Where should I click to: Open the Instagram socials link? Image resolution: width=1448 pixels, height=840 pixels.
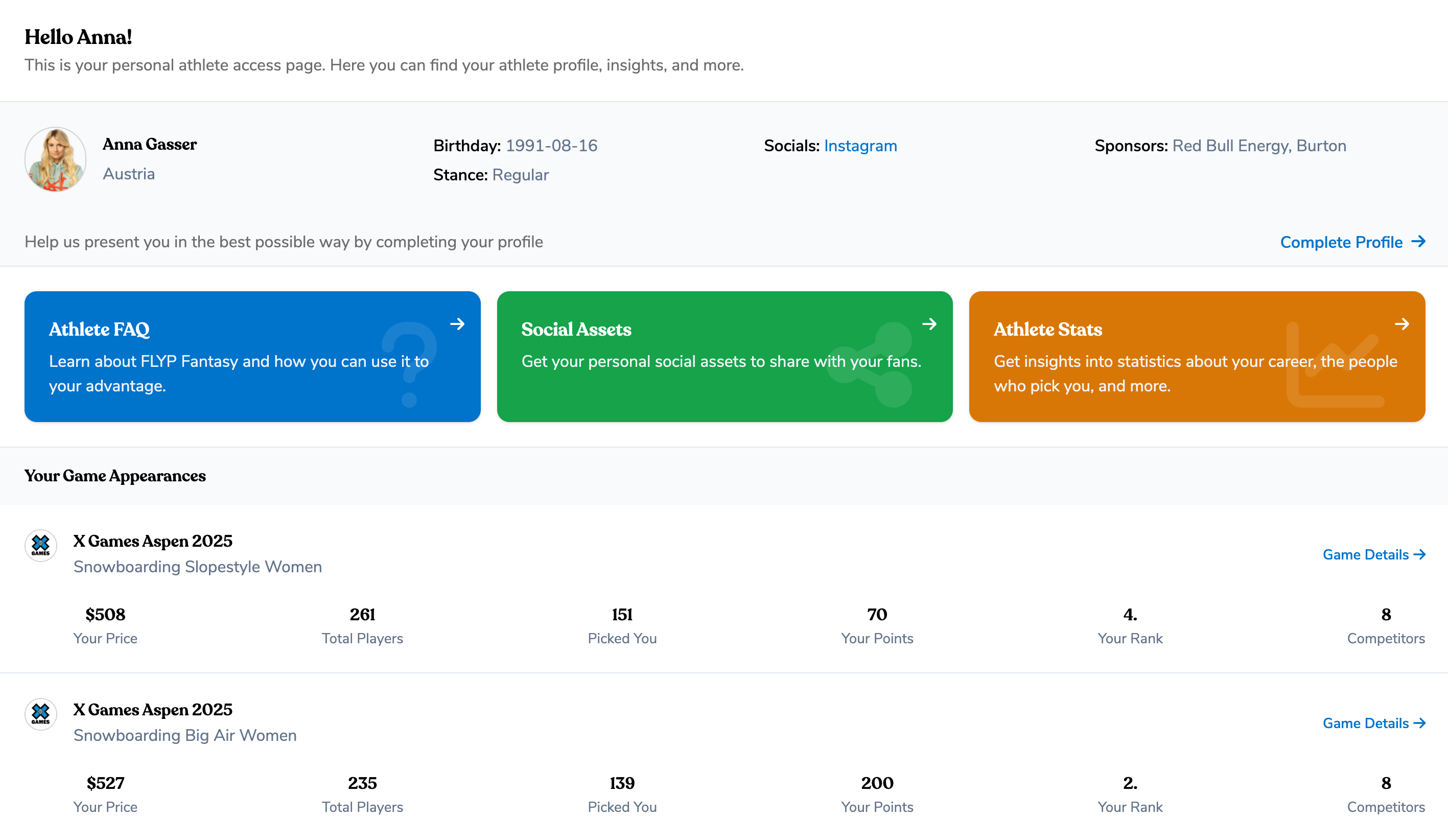click(860, 146)
